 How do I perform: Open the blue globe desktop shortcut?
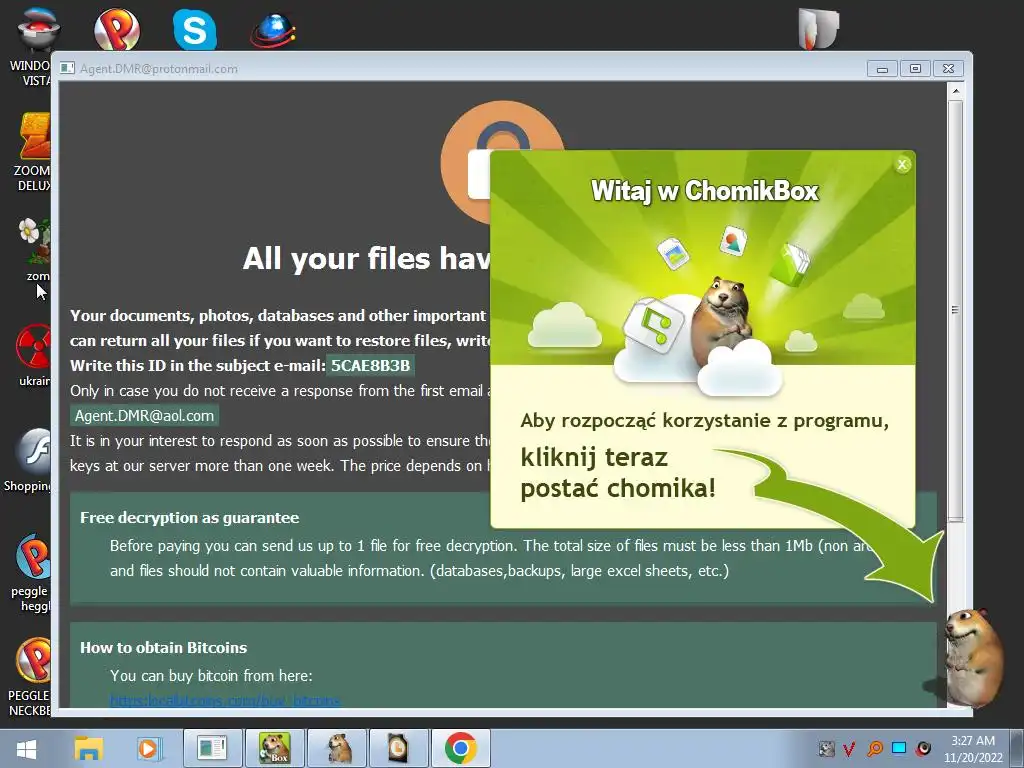tap(273, 31)
